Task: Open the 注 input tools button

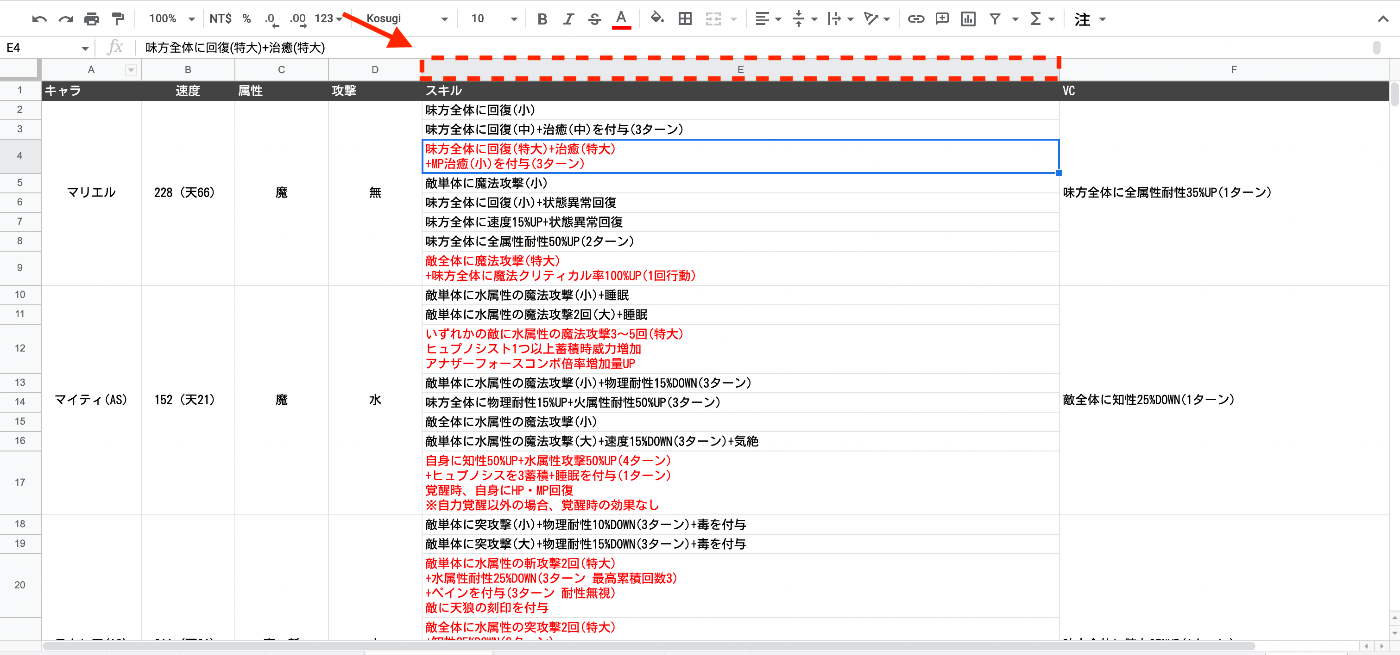Action: [1083, 19]
